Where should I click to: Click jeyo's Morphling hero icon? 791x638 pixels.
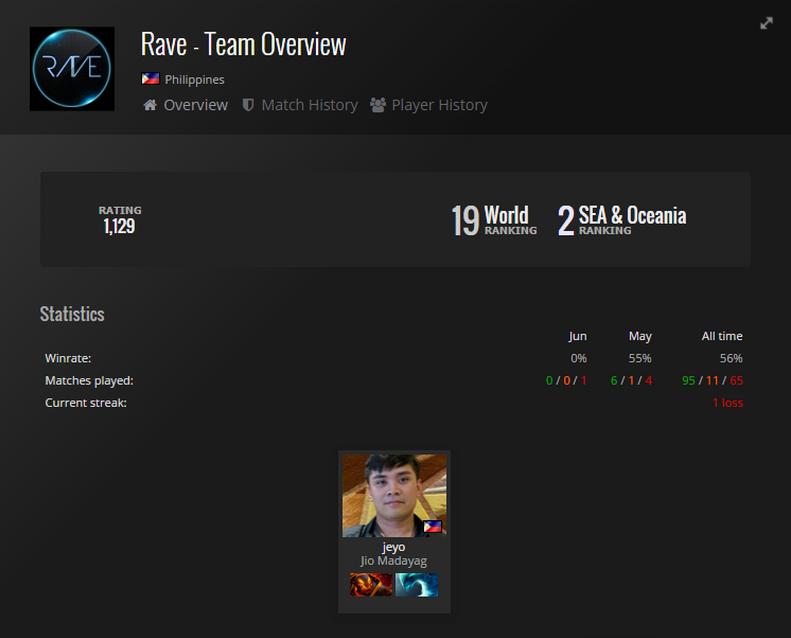click(x=417, y=585)
